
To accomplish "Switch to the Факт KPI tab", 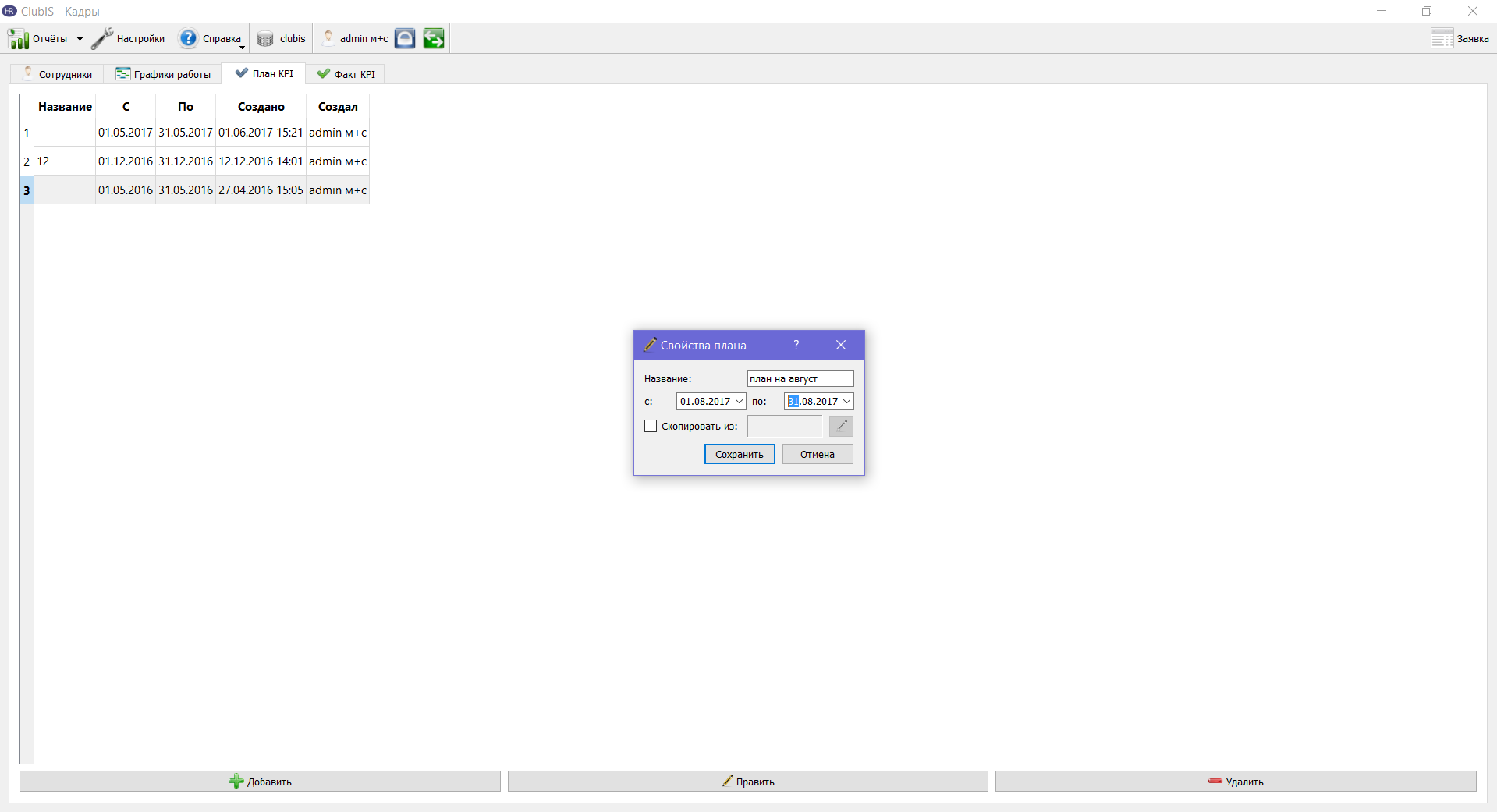I will (x=346, y=74).
